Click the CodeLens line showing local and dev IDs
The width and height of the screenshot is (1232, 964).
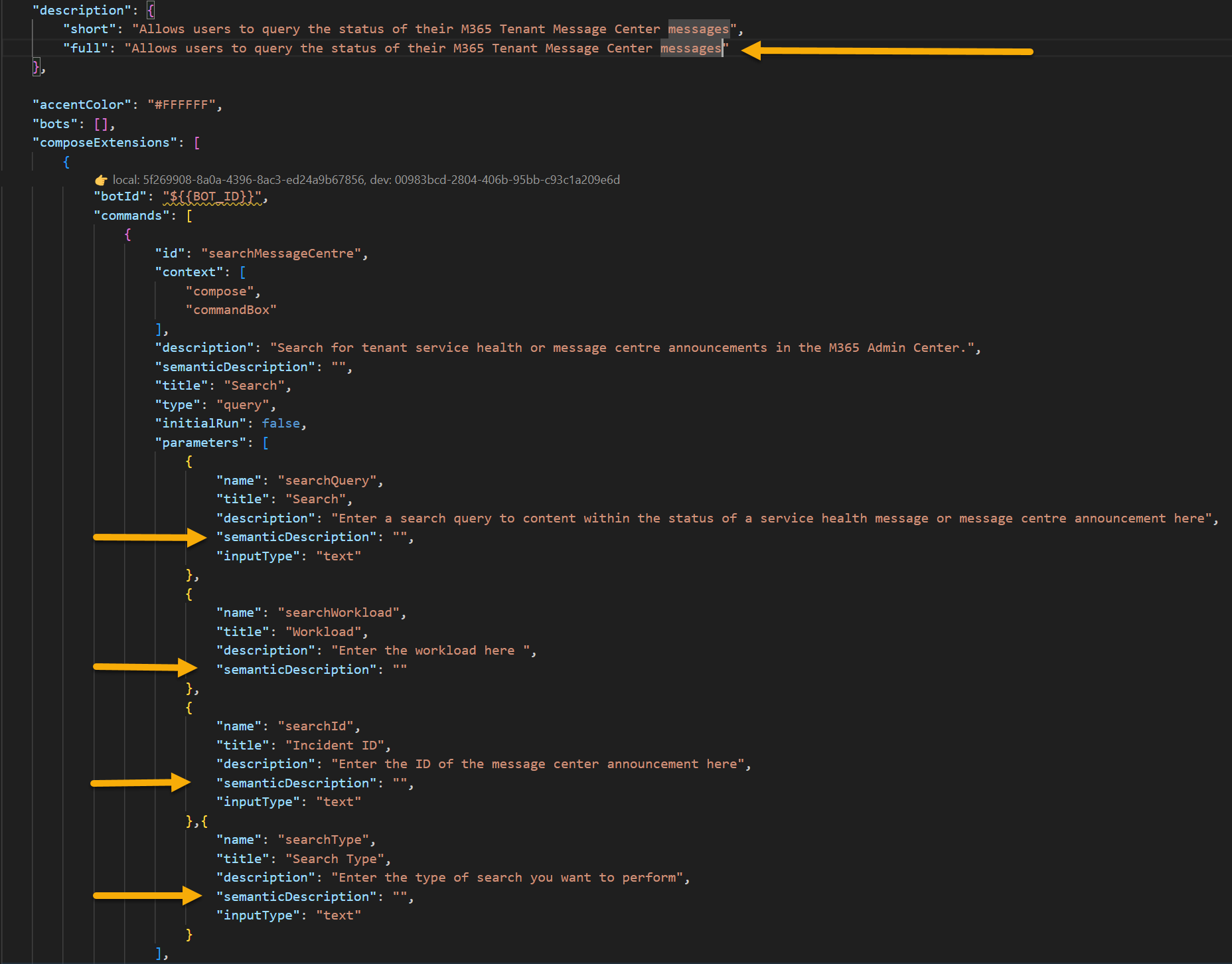pyautogui.click(x=366, y=180)
